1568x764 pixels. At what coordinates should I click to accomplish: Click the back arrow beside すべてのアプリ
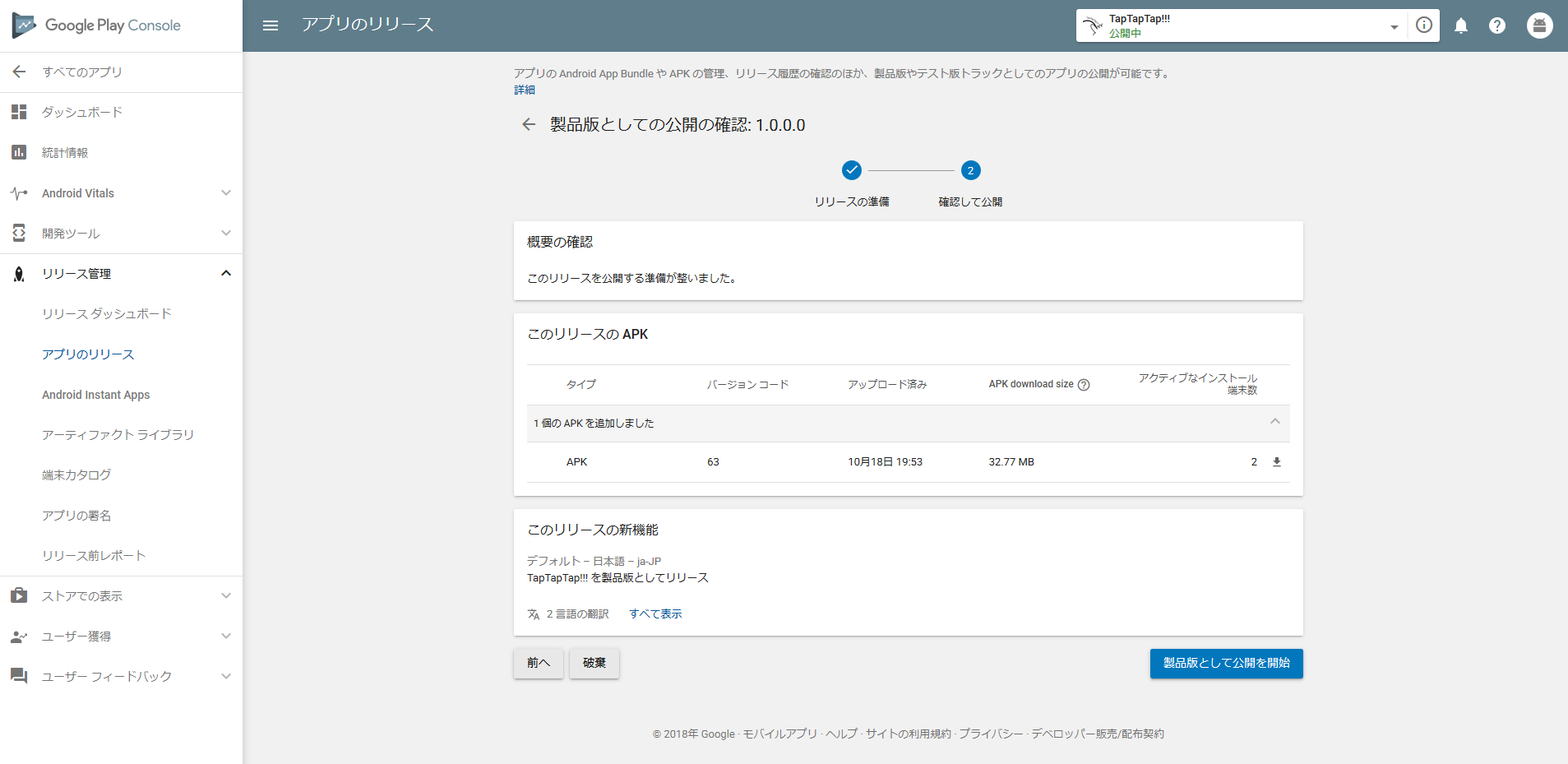click(x=20, y=72)
